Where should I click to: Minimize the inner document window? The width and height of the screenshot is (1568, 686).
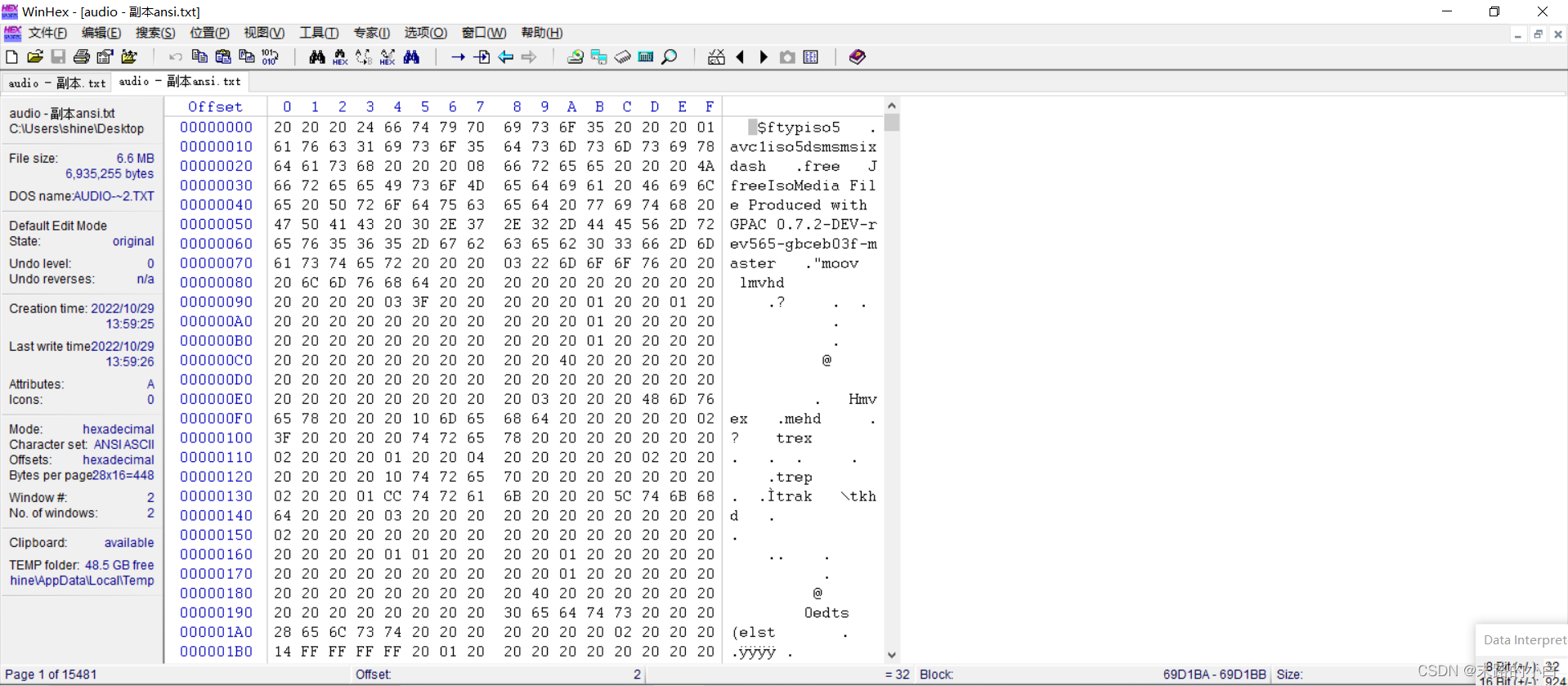(x=1518, y=34)
